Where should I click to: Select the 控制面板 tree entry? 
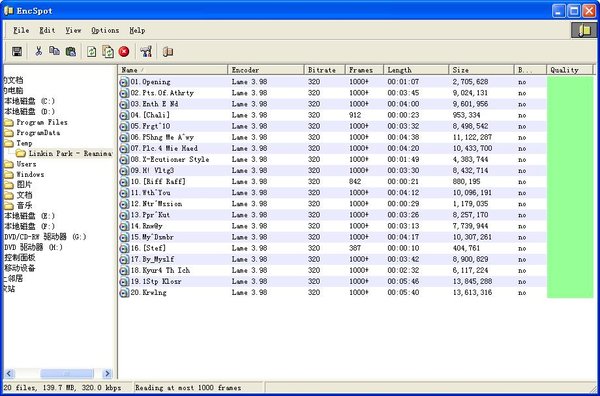tap(20, 257)
